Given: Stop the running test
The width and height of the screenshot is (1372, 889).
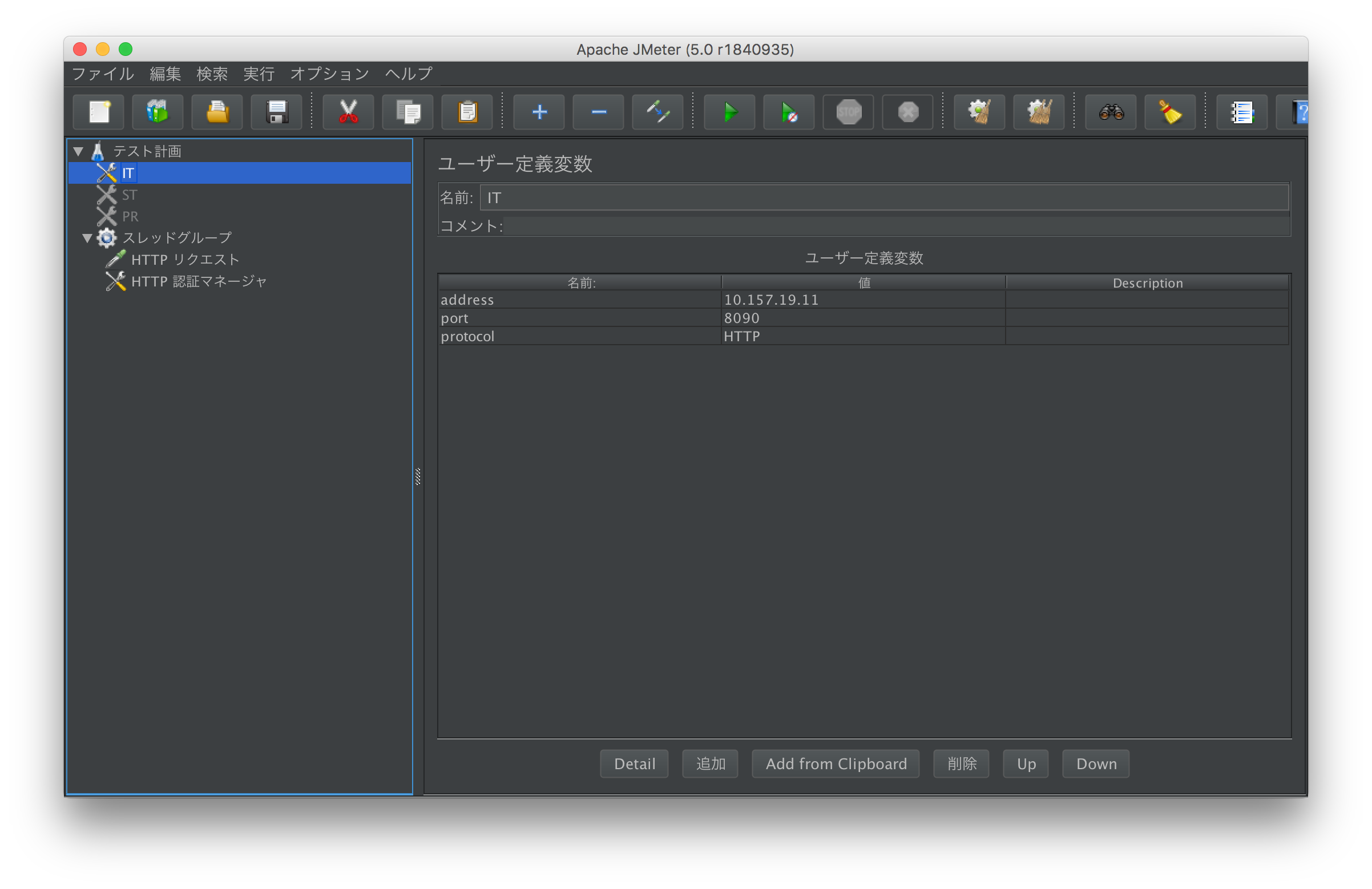Looking at the screenshot, I should pyautogui.click(x=848, y=112).
